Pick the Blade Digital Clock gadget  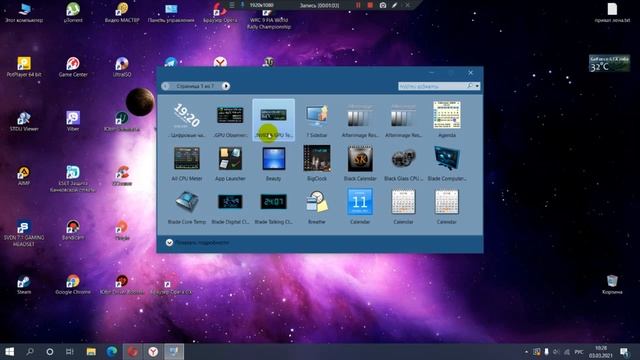pos(230,207)
